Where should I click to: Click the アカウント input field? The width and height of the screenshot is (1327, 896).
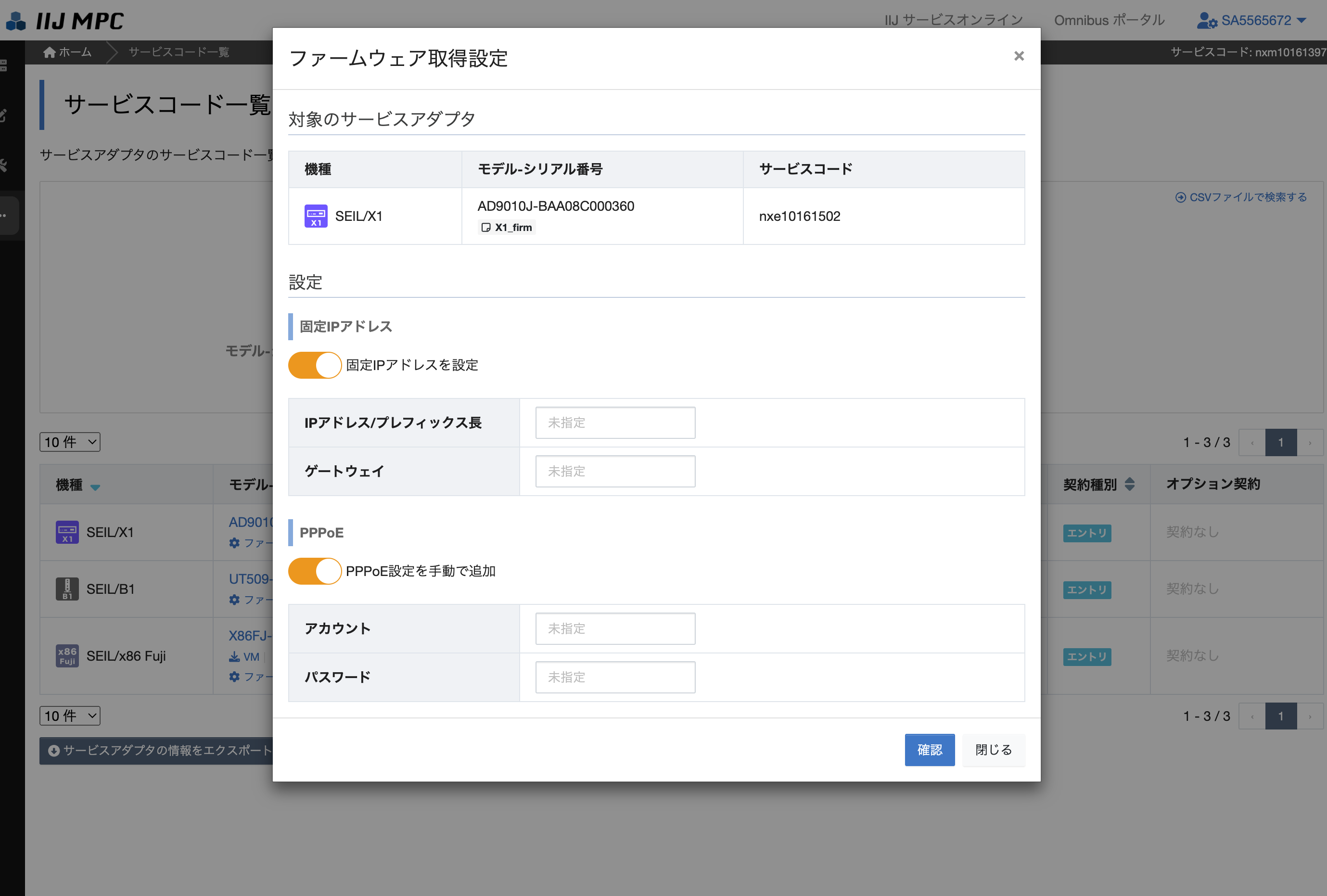pos(615,629)
